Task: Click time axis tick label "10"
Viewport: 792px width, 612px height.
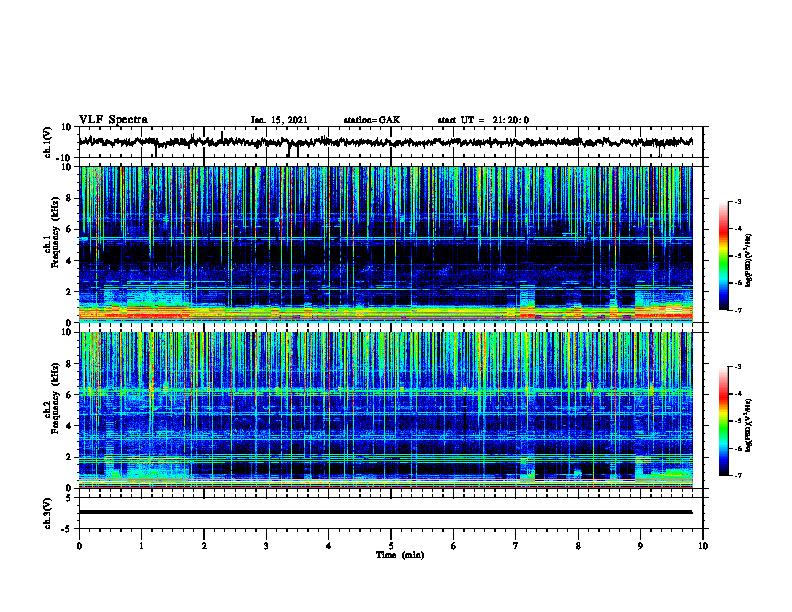Action: pos(703,546)
